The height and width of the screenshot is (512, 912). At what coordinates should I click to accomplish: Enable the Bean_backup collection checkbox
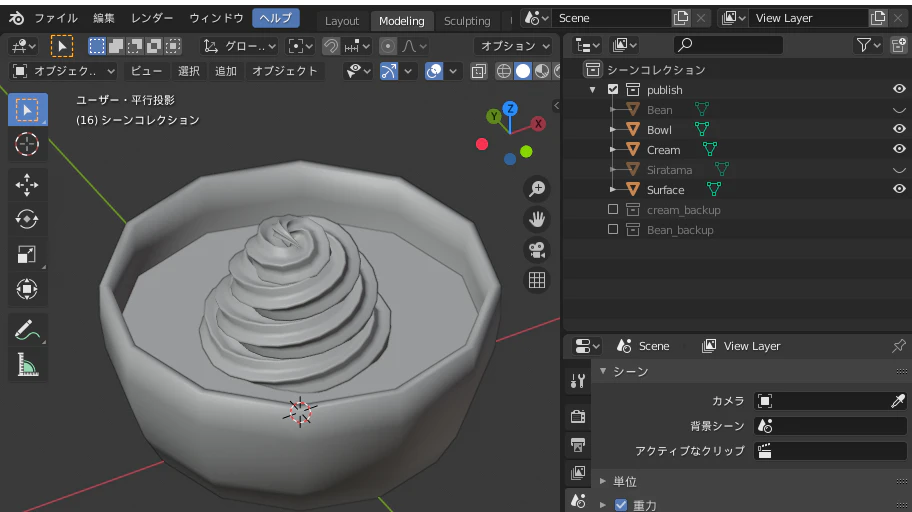click(613, 229)
